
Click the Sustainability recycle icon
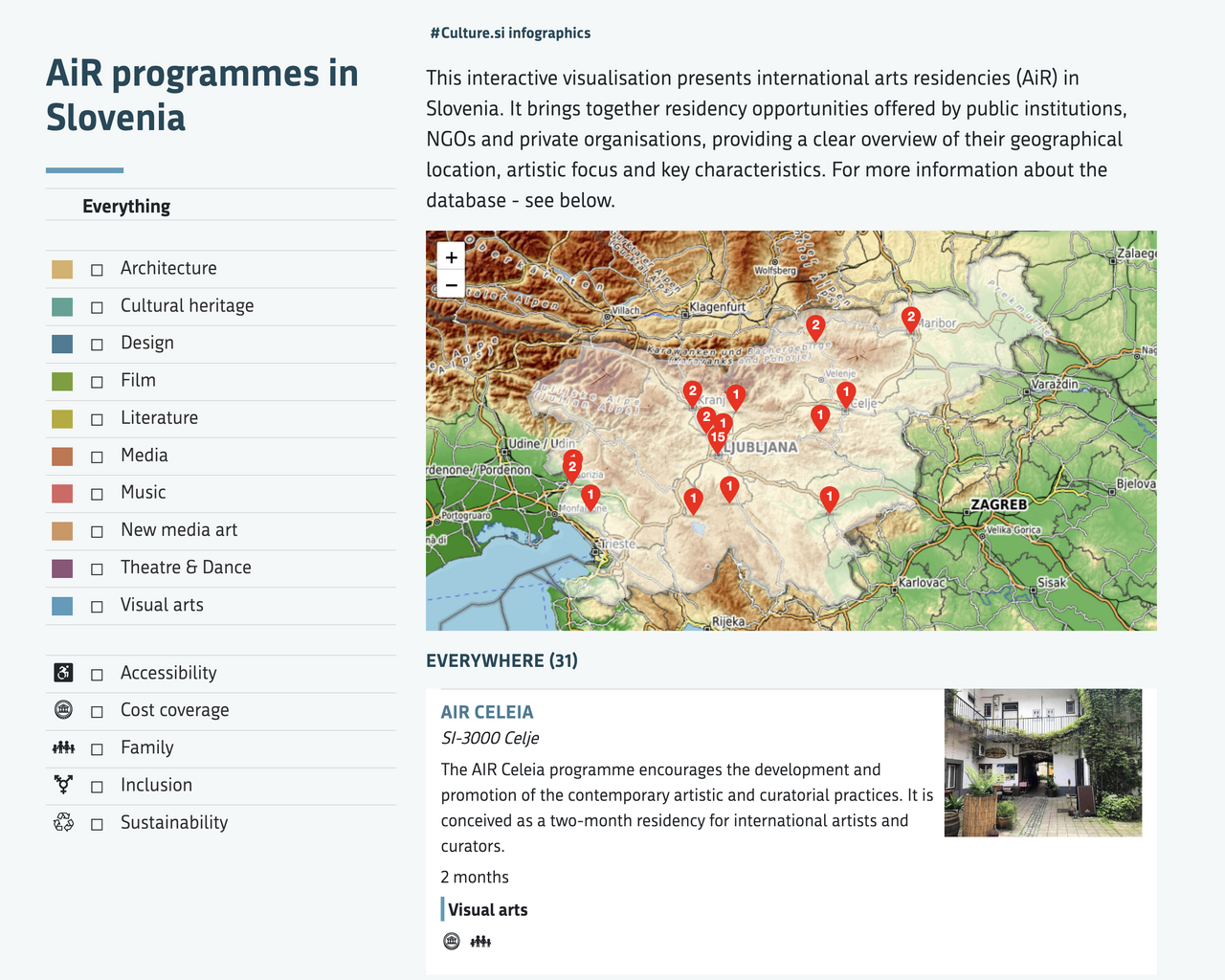(x=63, y=822)
